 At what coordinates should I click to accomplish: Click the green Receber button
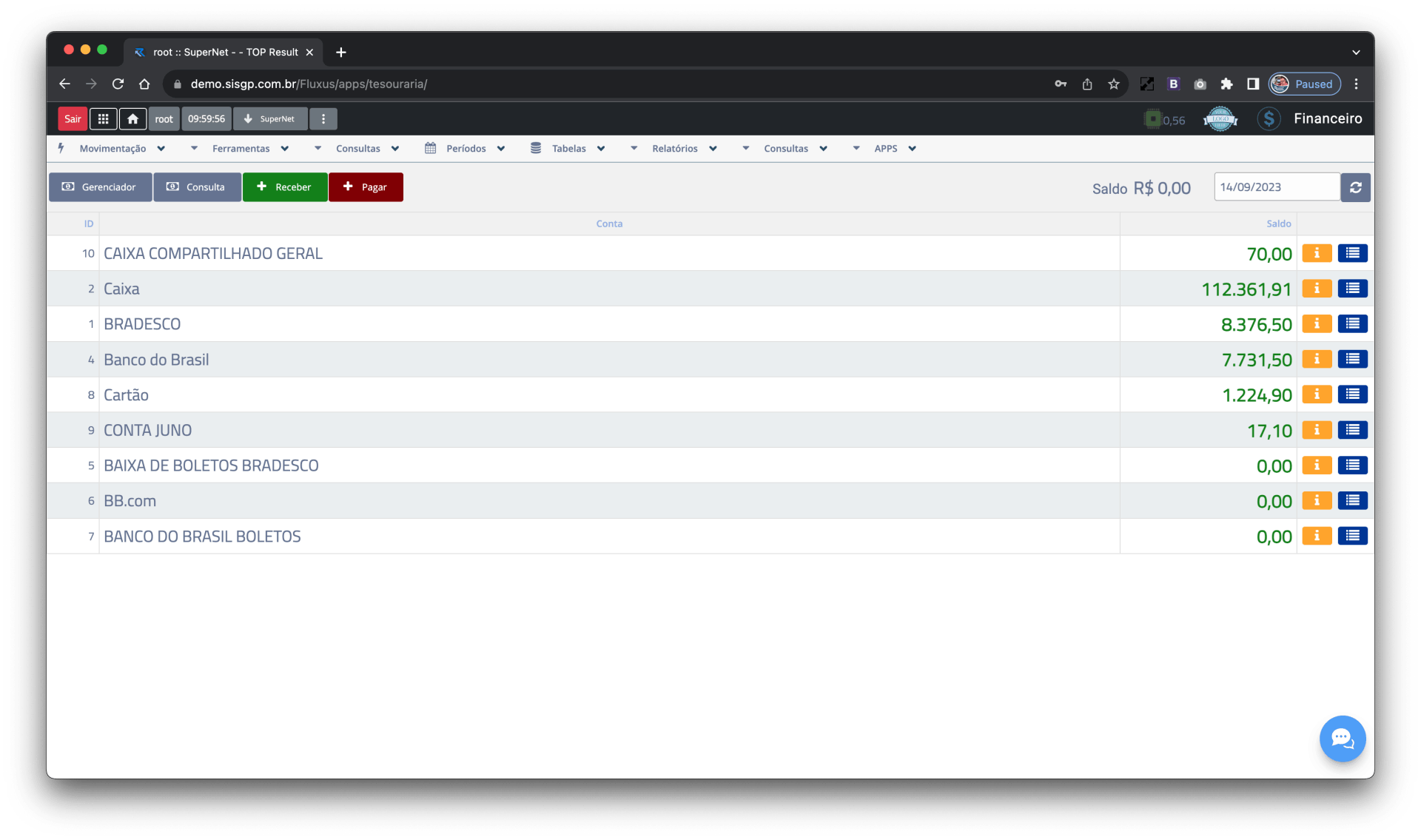(x=284, y=187)
